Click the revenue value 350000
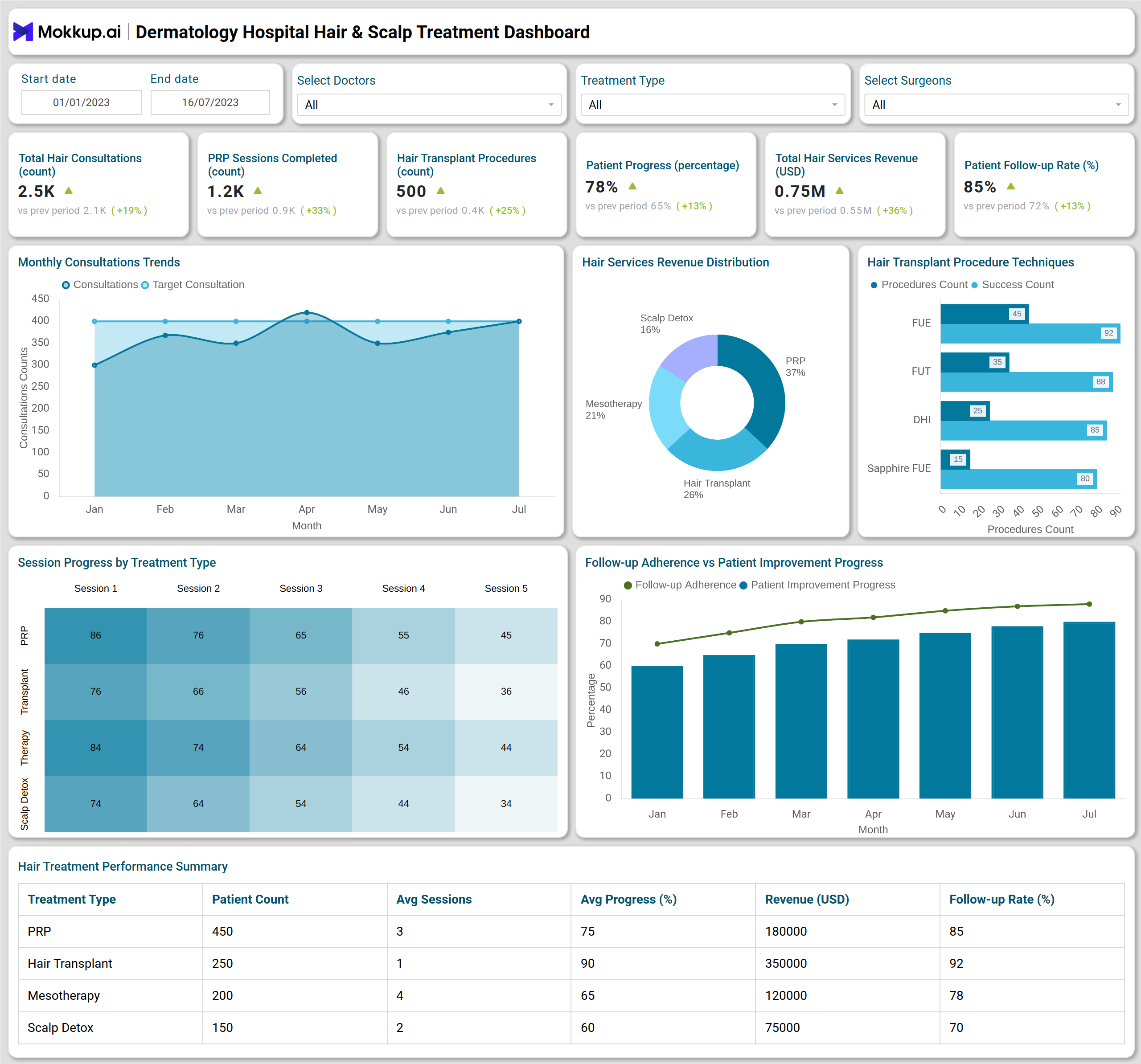This screenshot has height=1064, width=1141. [786, 964]
